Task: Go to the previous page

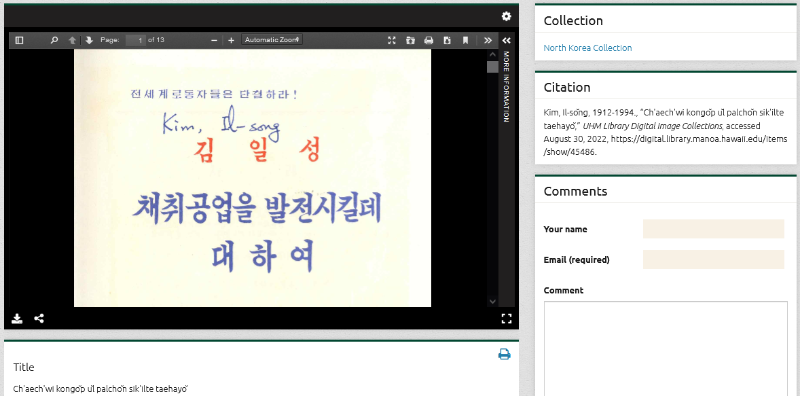Action: click(72, 40)
